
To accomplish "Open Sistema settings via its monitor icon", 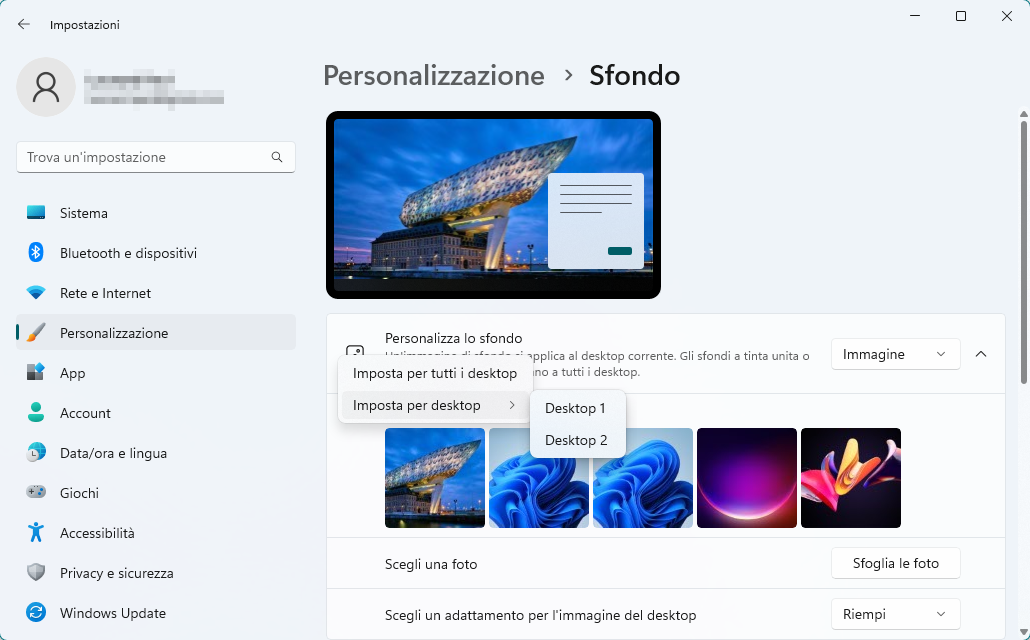I will click(x=36, y=213).
